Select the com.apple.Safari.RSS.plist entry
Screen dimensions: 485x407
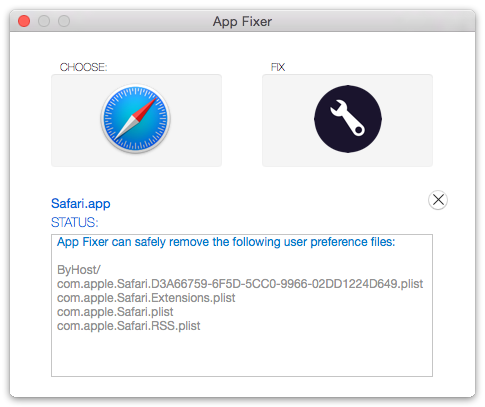(129, 326)
